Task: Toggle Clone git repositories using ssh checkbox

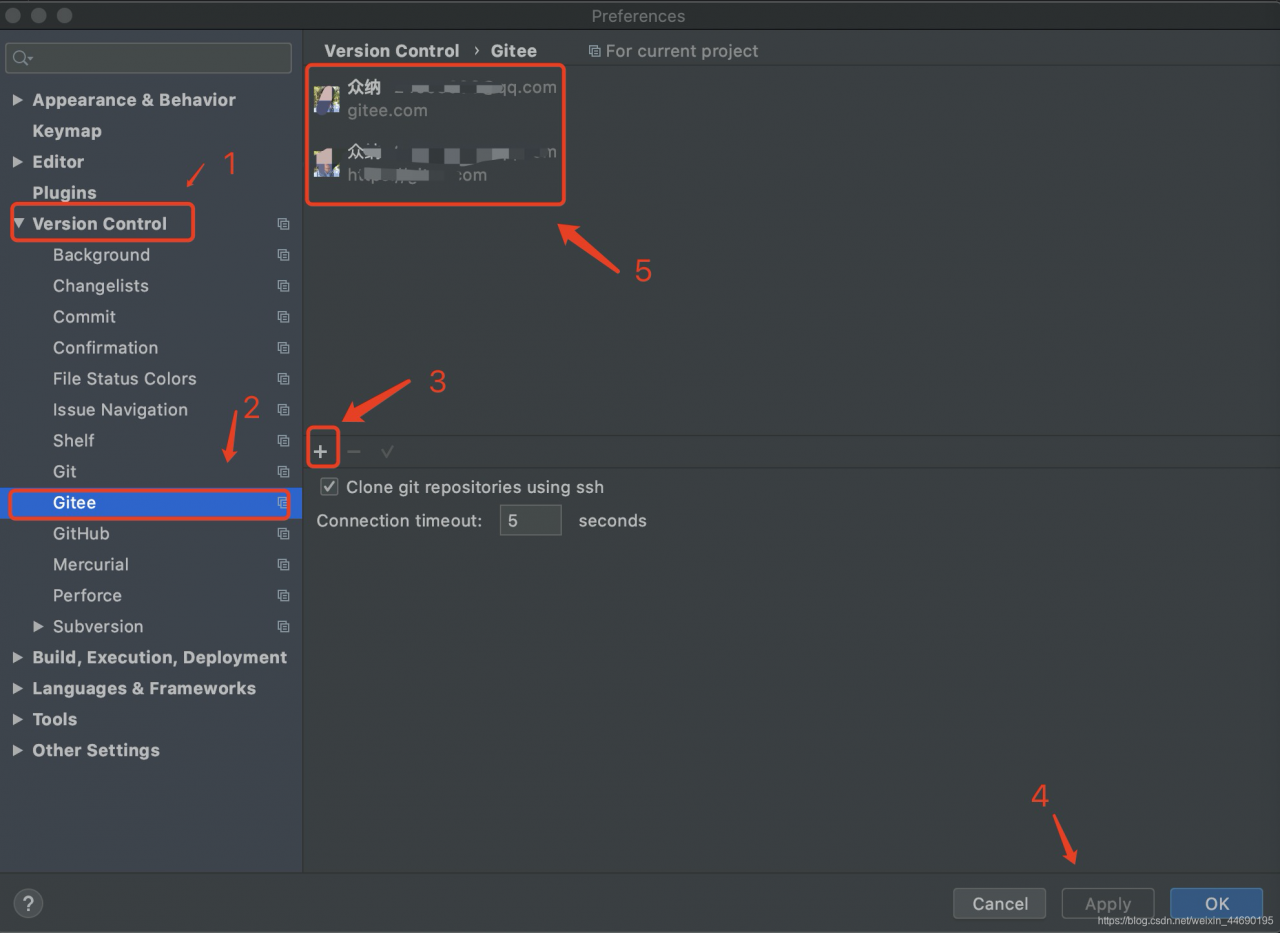Action: coord(328,487)
